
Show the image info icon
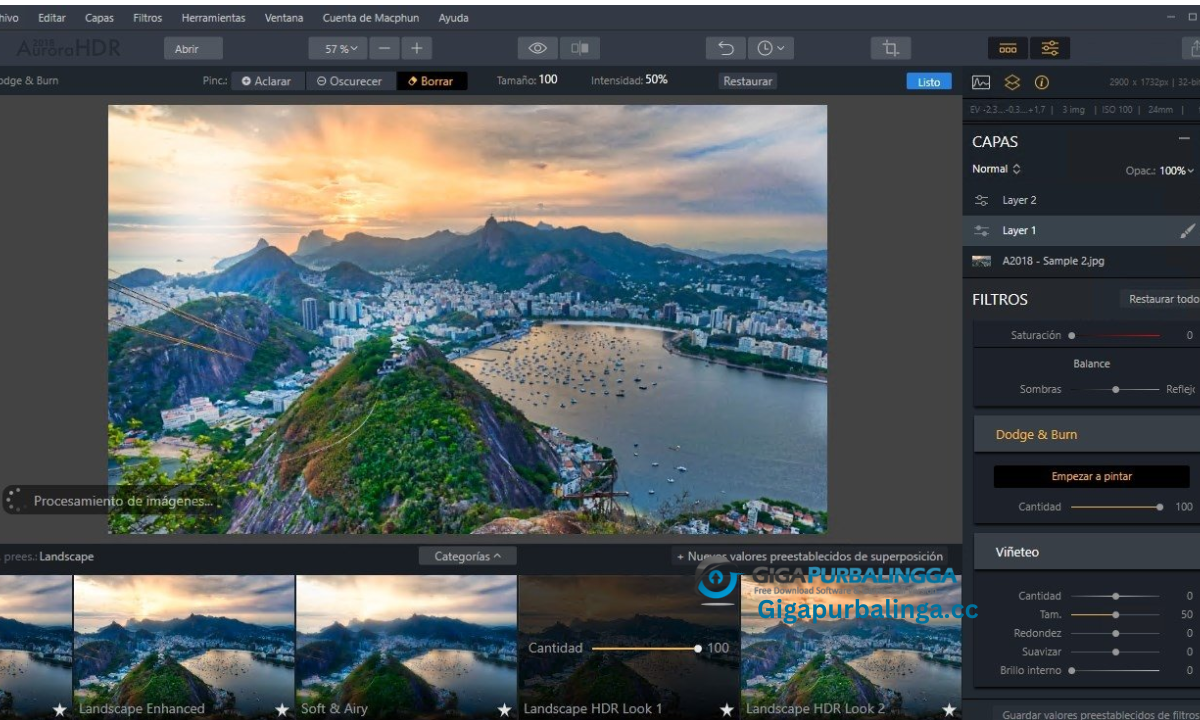1041,82
